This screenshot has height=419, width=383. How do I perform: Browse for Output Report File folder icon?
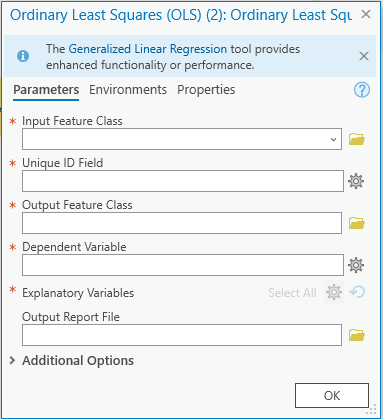(x=357, y=335)
